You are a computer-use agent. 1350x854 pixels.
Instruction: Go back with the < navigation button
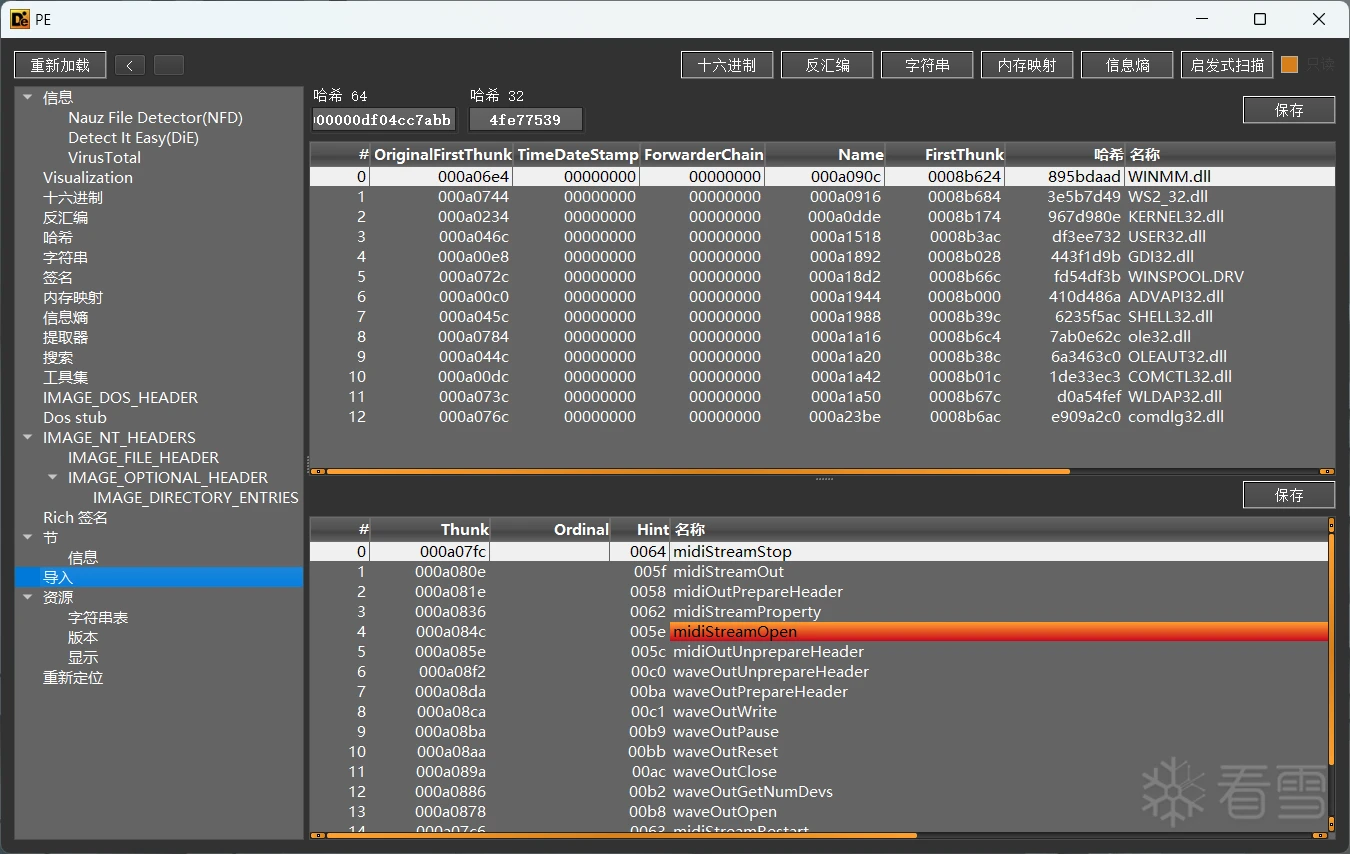[129, 65]
